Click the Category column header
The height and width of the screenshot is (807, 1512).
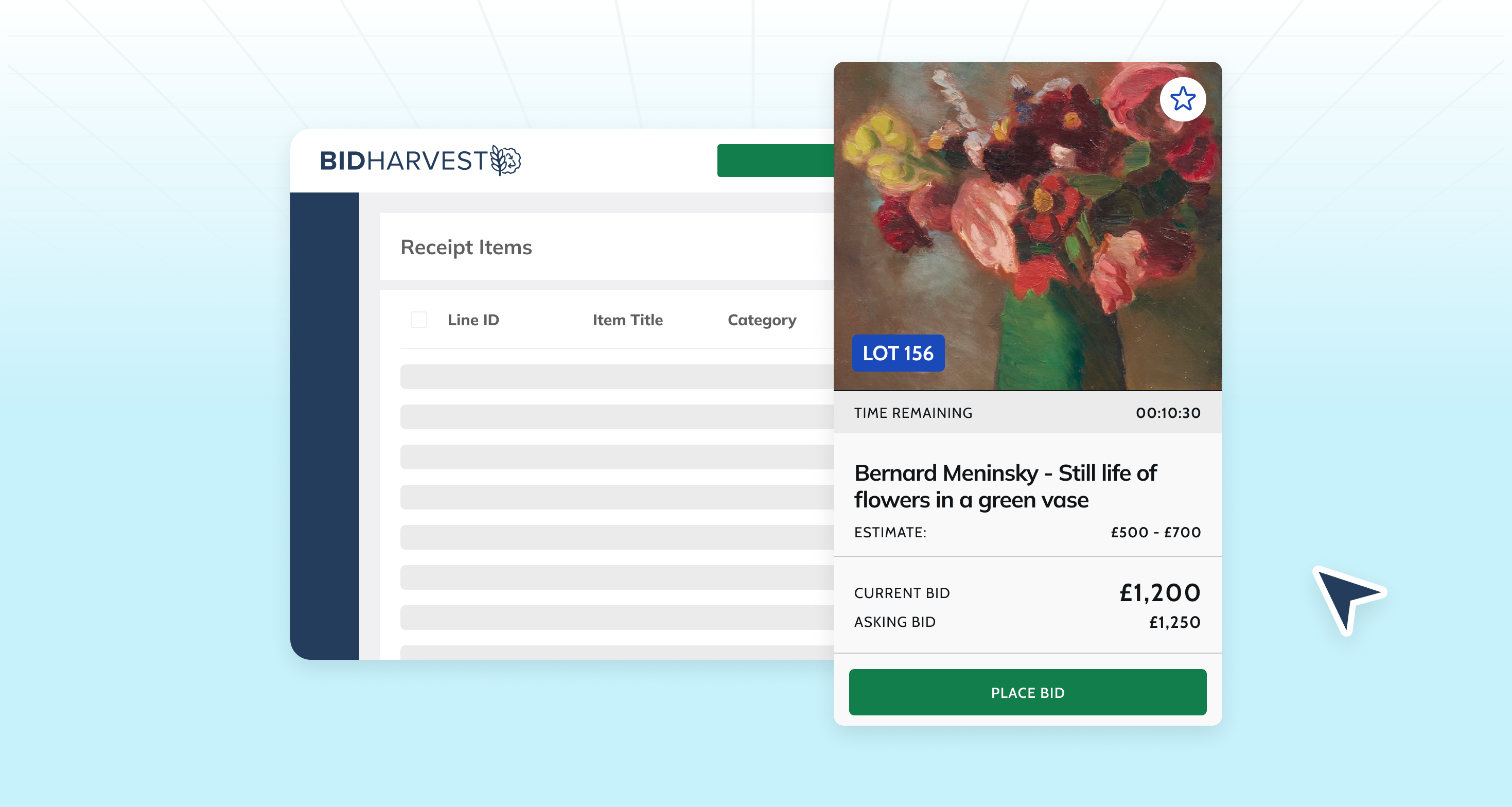click(762, 321)
